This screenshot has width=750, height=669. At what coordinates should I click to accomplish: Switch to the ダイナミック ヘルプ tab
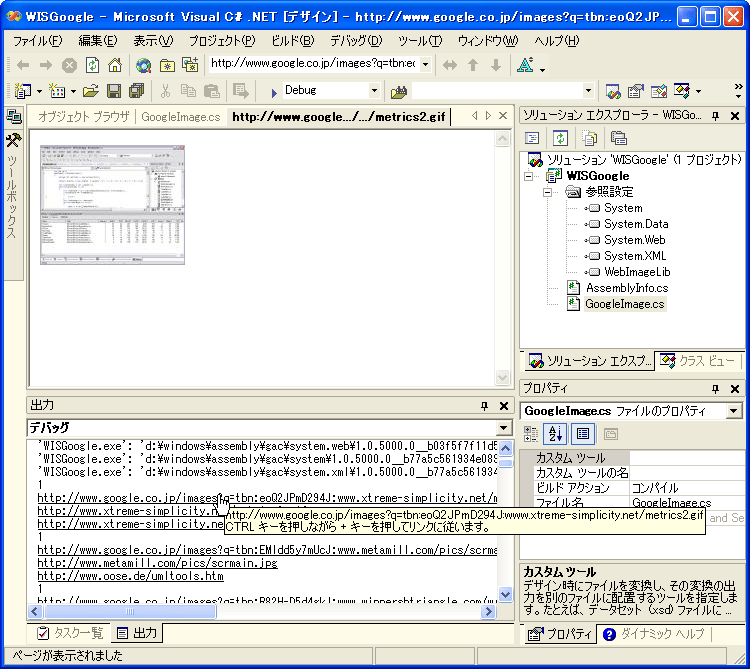click(653, 634)
